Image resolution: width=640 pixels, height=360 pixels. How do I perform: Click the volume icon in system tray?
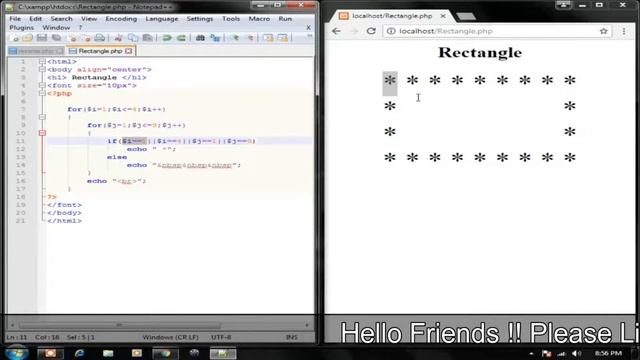click(576, 353)
